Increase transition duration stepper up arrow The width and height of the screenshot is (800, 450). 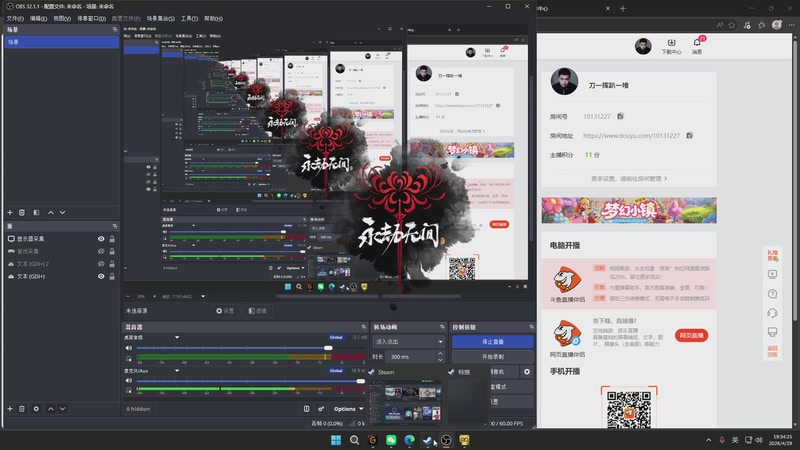(440, 354)
